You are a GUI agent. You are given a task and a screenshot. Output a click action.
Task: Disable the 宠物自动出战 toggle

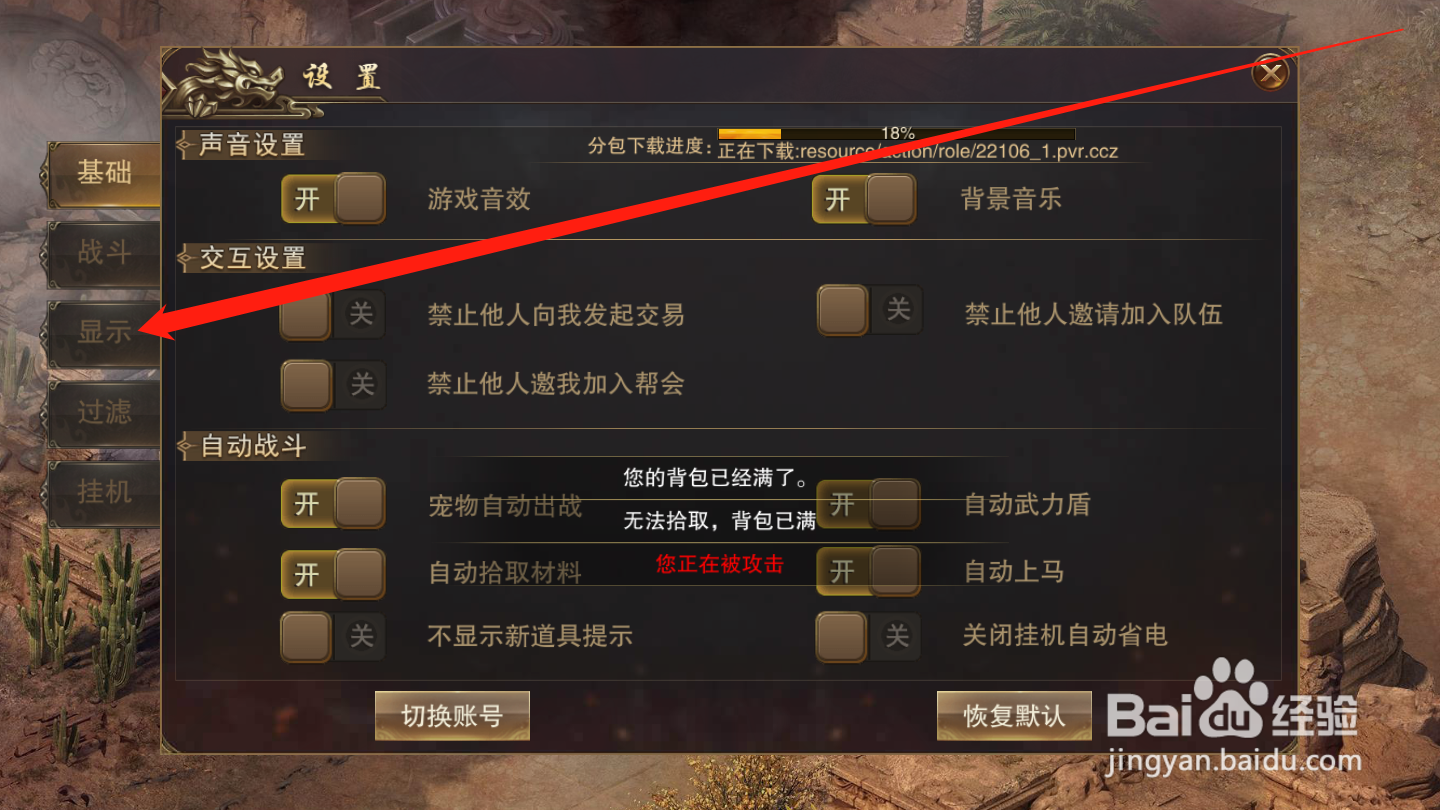pos(333,503)
